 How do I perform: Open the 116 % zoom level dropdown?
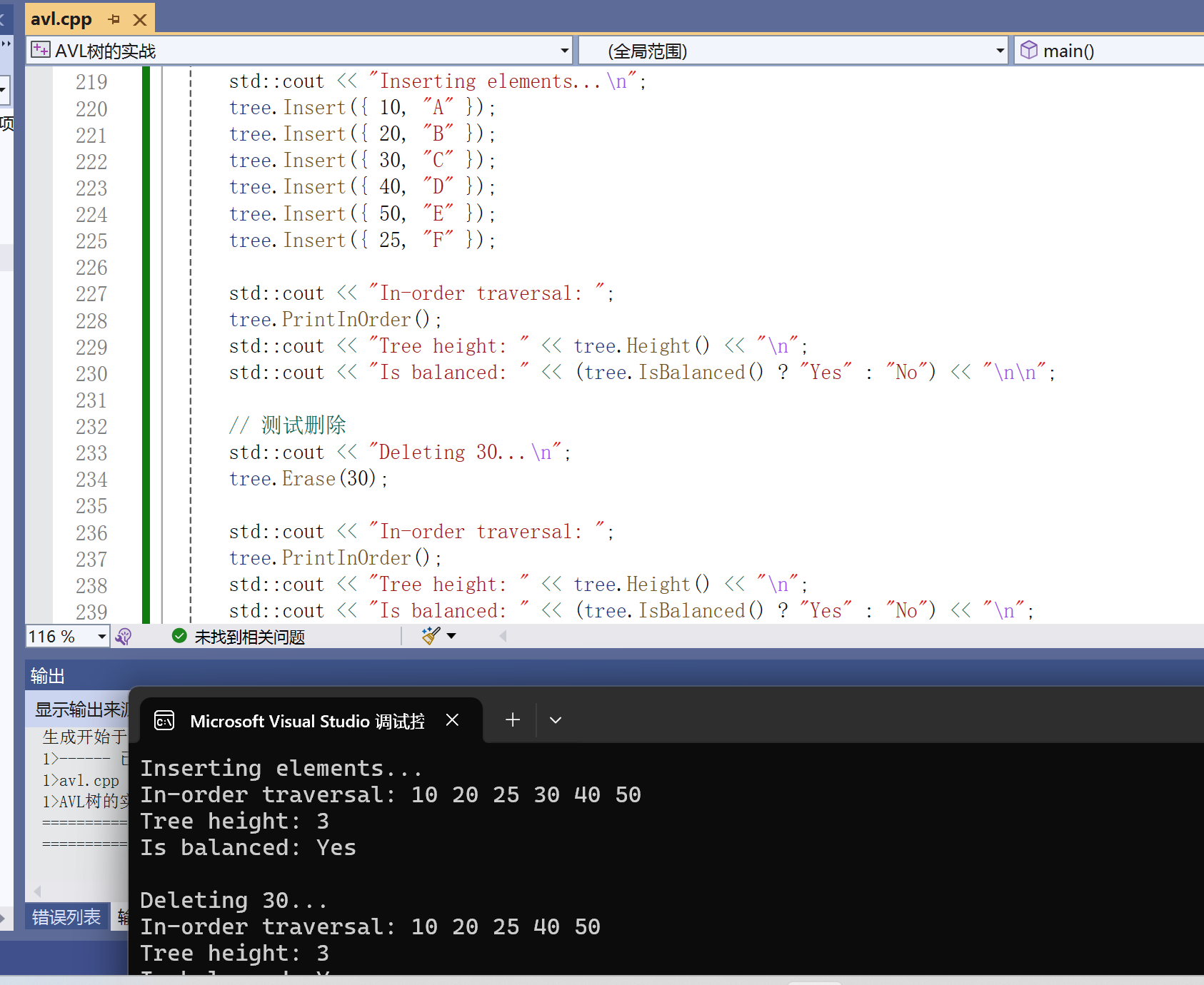coord(101,636)
